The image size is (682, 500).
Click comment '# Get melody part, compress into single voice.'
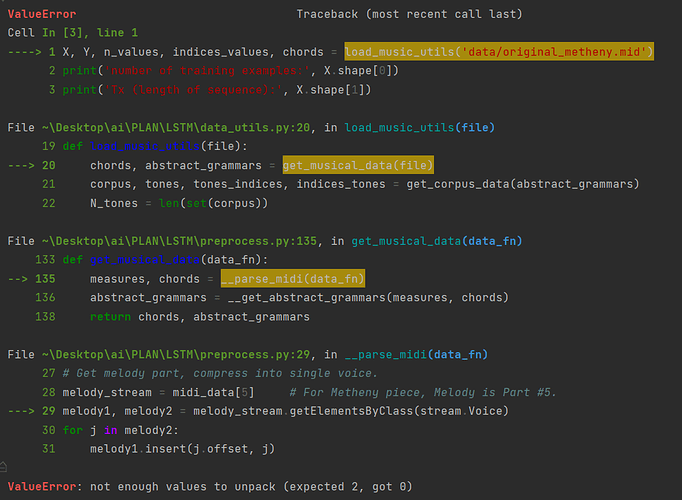coord(220,373)
